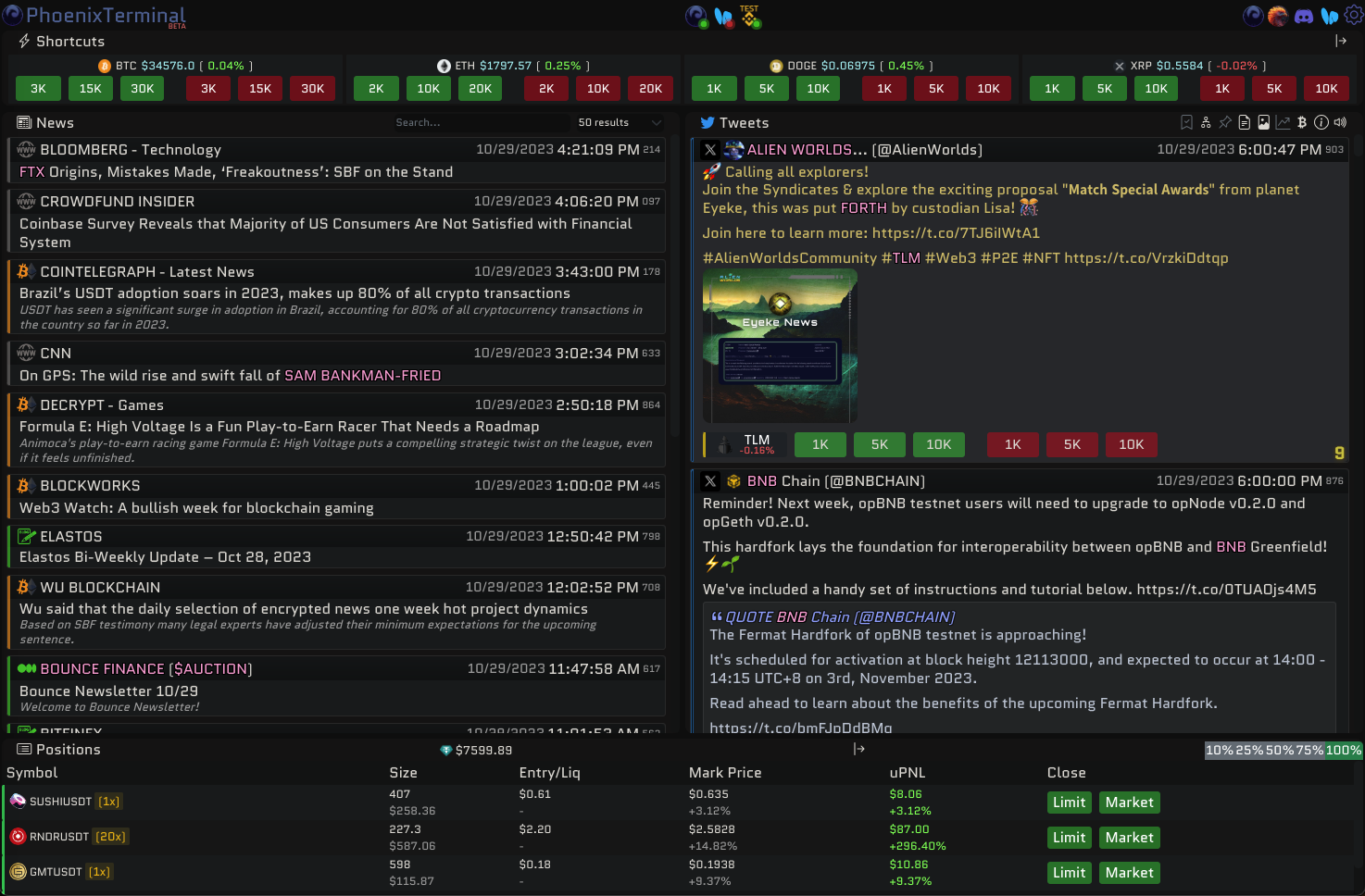Open the Discord link icon
The height and width of the screenshot is (896, 1365).
click(x=1304, y=16)
